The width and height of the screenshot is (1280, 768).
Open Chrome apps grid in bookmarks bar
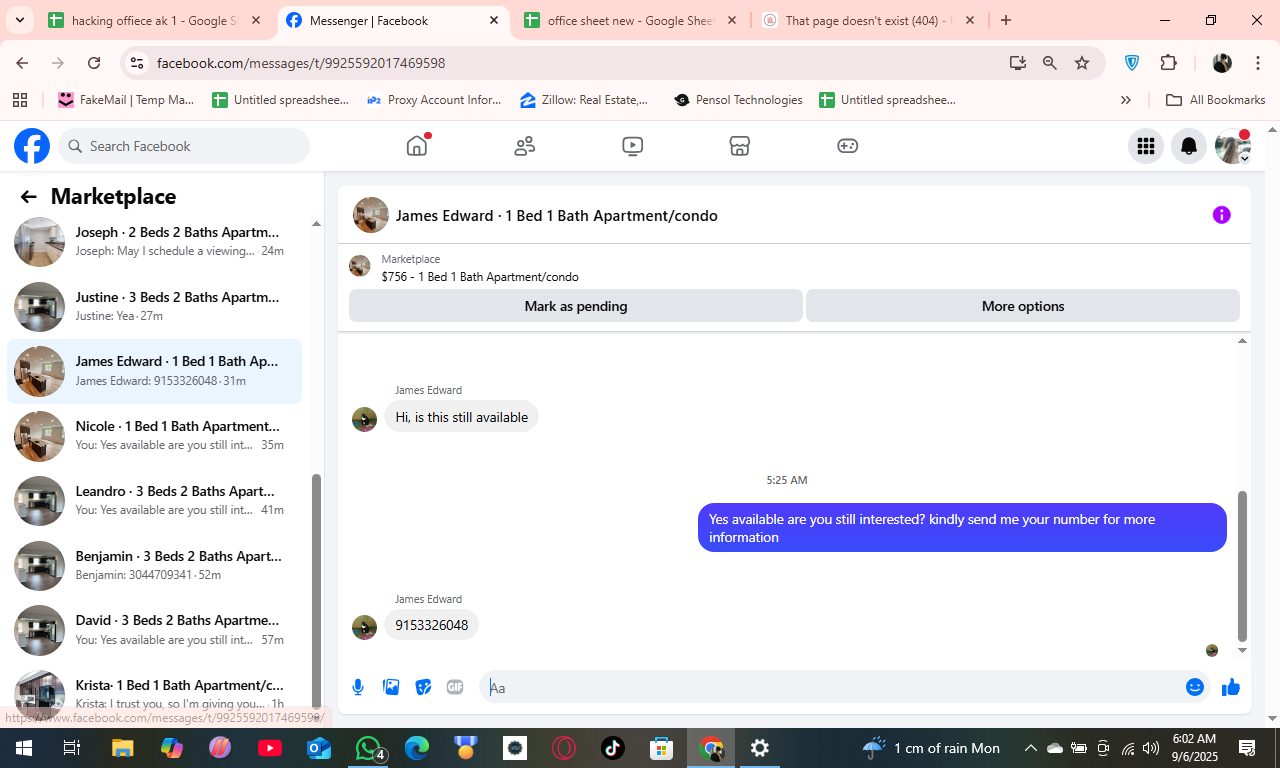19,100
